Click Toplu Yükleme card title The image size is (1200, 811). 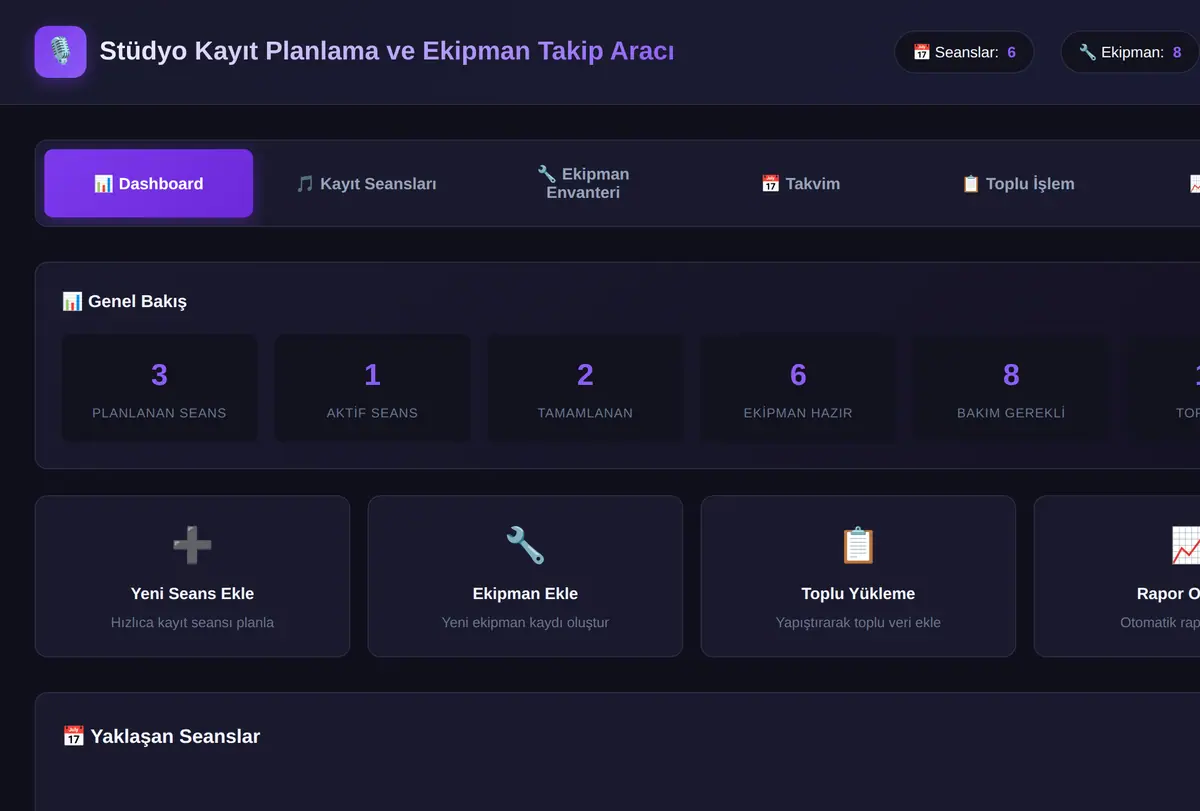[858, 593]
